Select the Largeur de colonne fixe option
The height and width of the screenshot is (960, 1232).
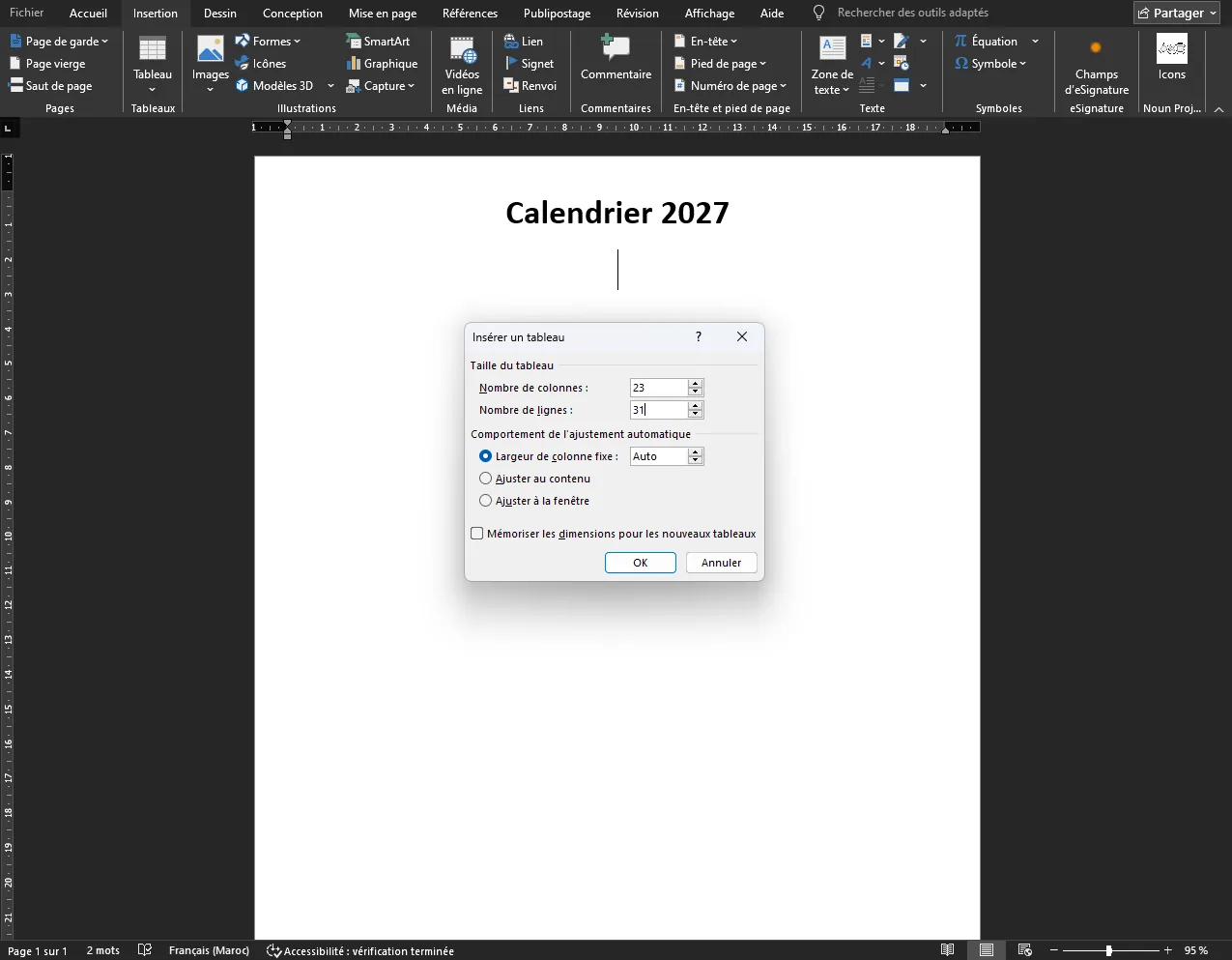coord(549,456)
